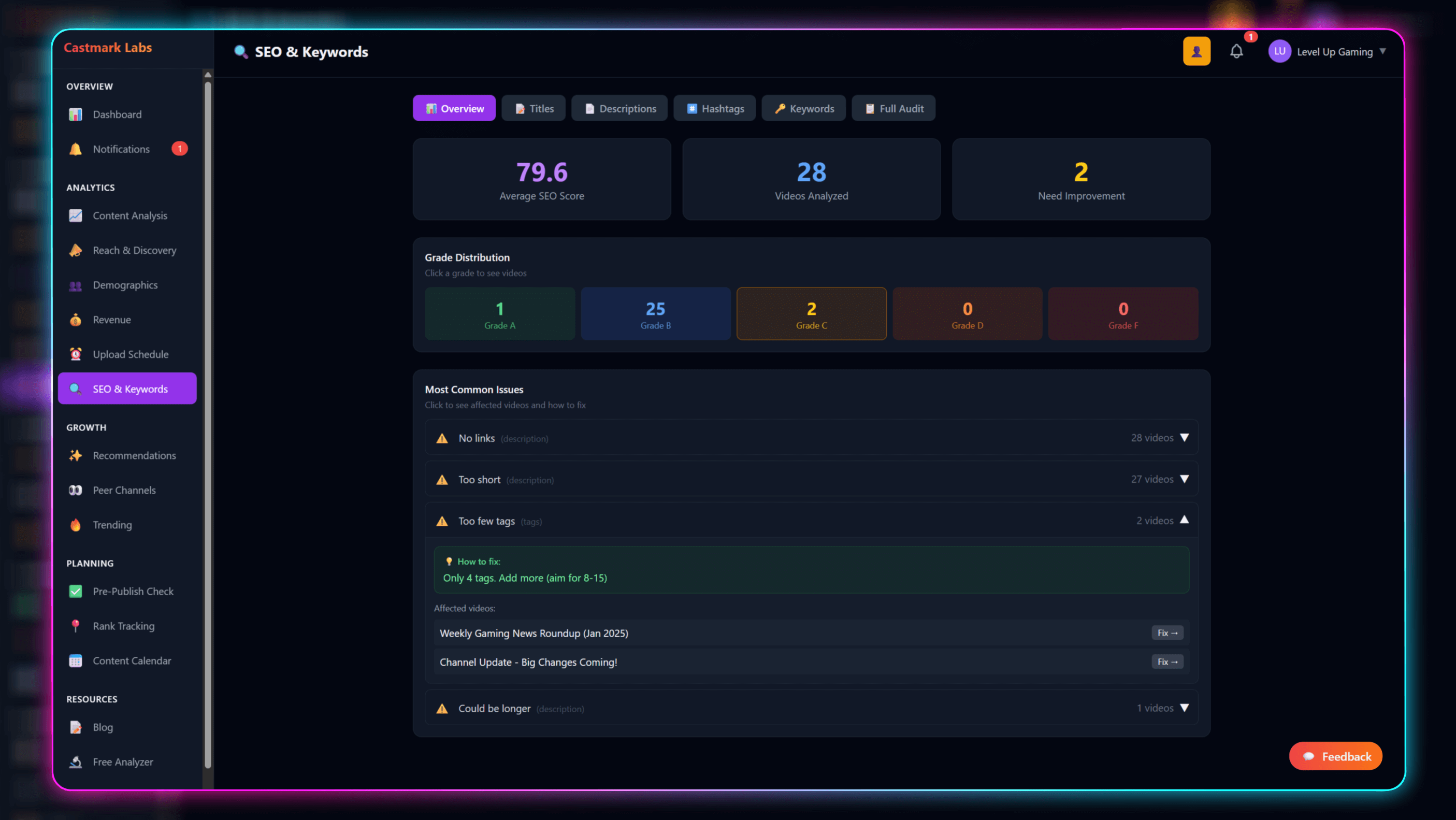Open Rank Tracking in sidebar
The image size is (1456, 820).
coord(123,626)
